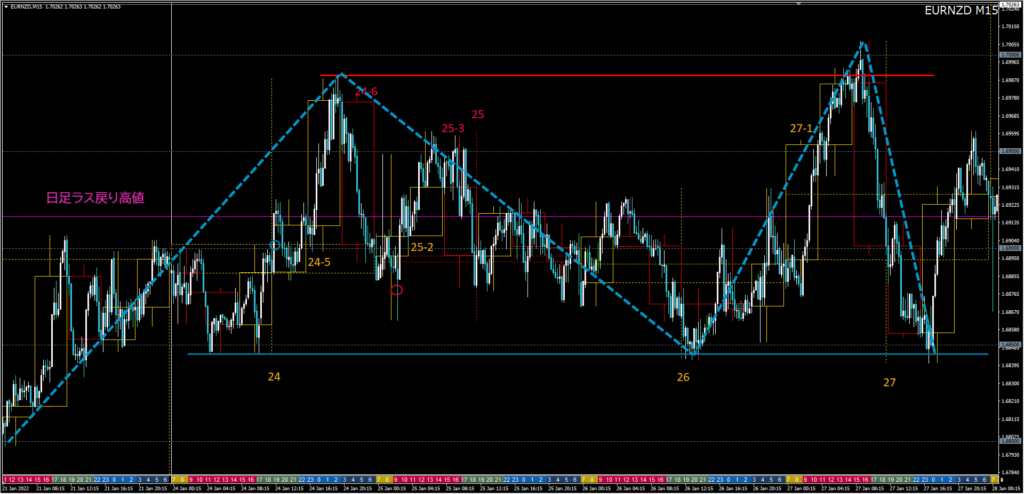Select the red circle marker below label 25-2
This screenshot has height=494, width=1024.
tap(397, 290)
